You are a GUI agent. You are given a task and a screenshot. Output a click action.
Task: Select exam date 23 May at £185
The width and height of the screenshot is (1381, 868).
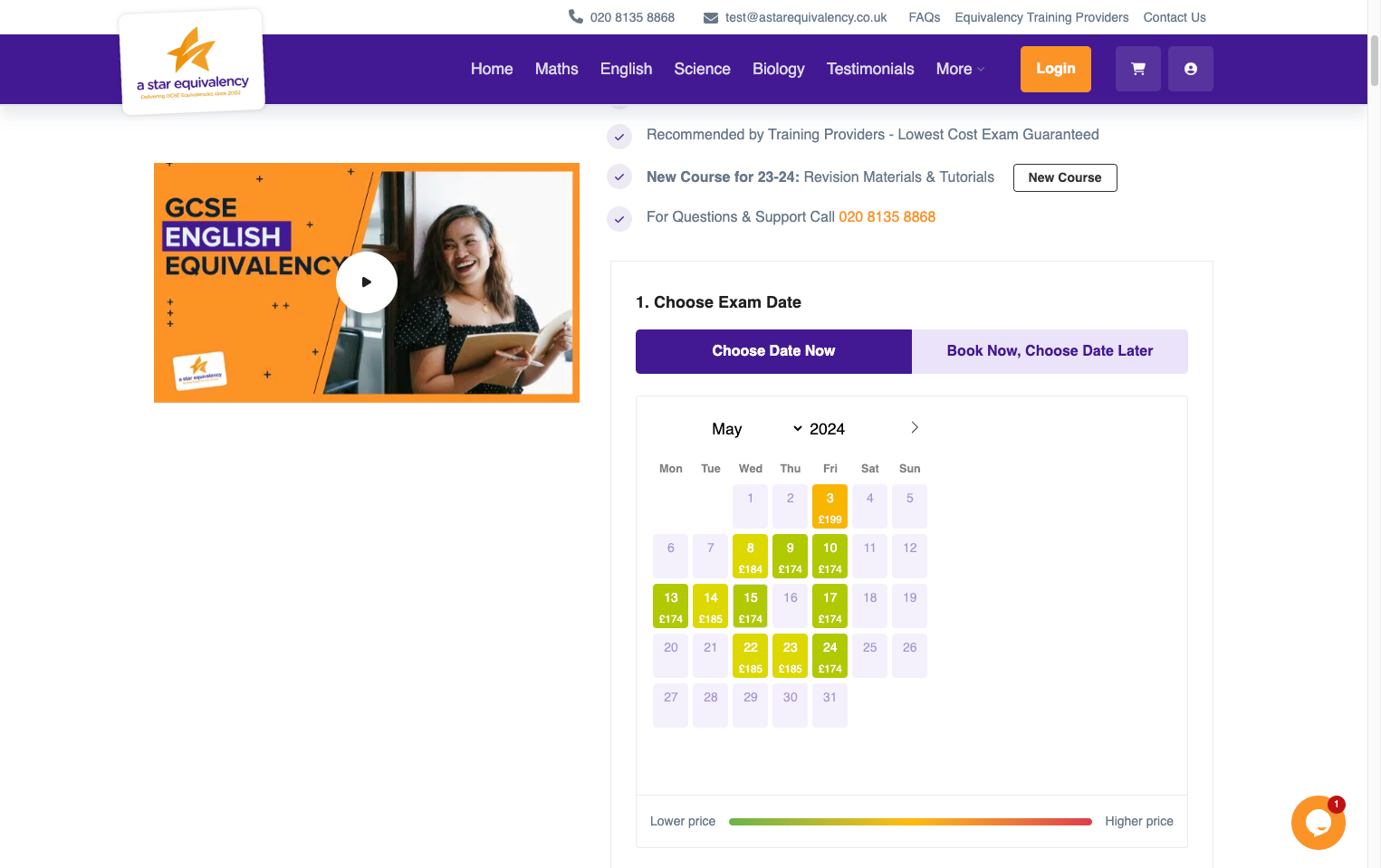tap(791, 655)
